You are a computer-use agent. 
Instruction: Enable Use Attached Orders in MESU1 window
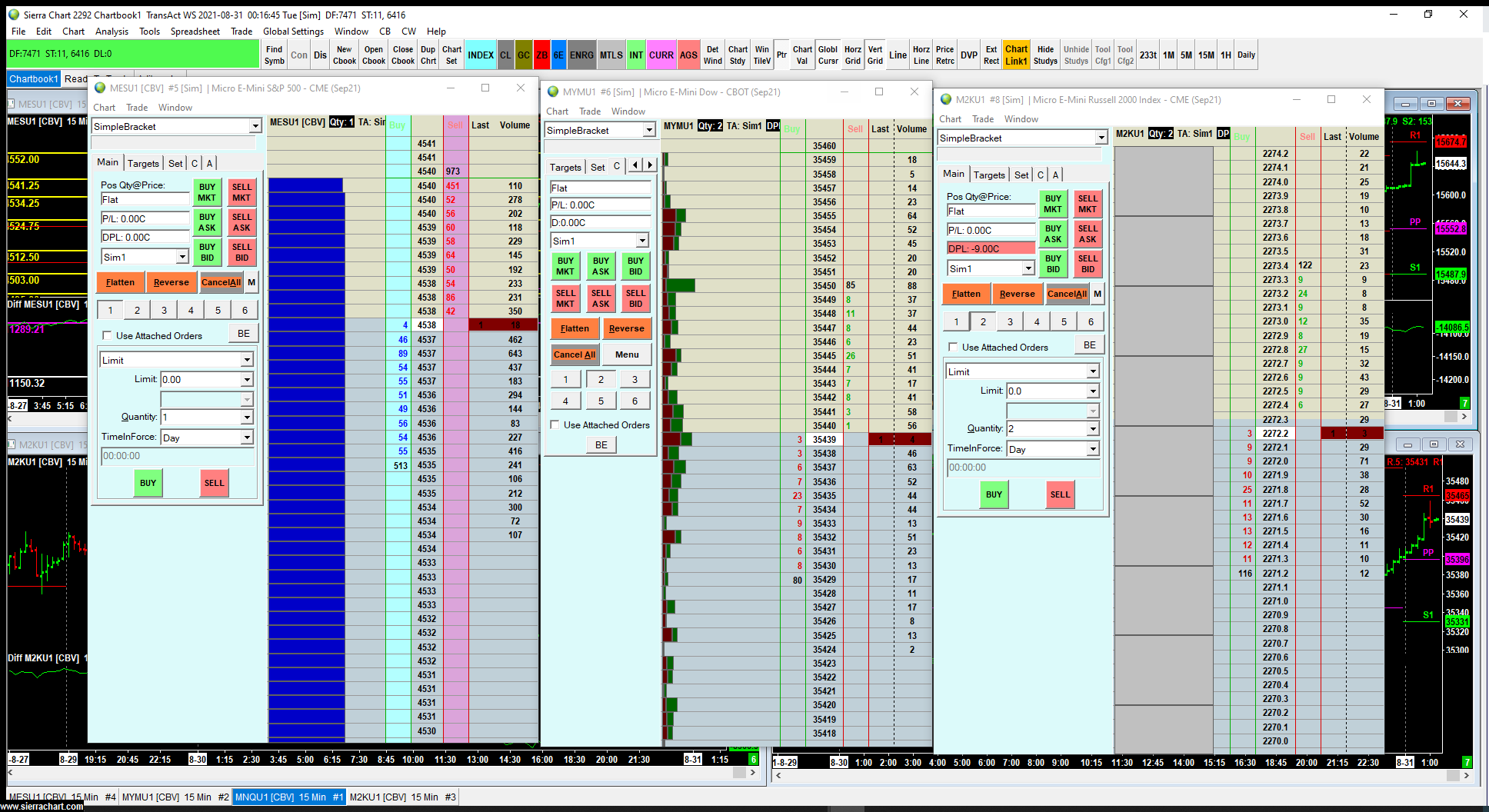click(107, 335)
